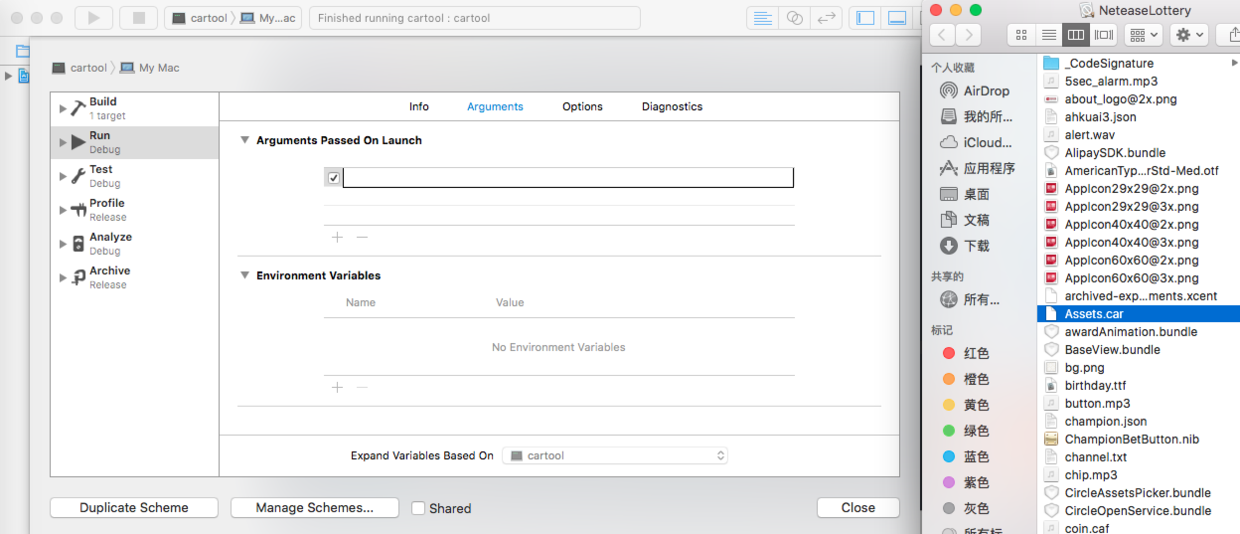Expand the Archive scheme action
Viewport: 1240px width, 534px height.
[62, 278]
